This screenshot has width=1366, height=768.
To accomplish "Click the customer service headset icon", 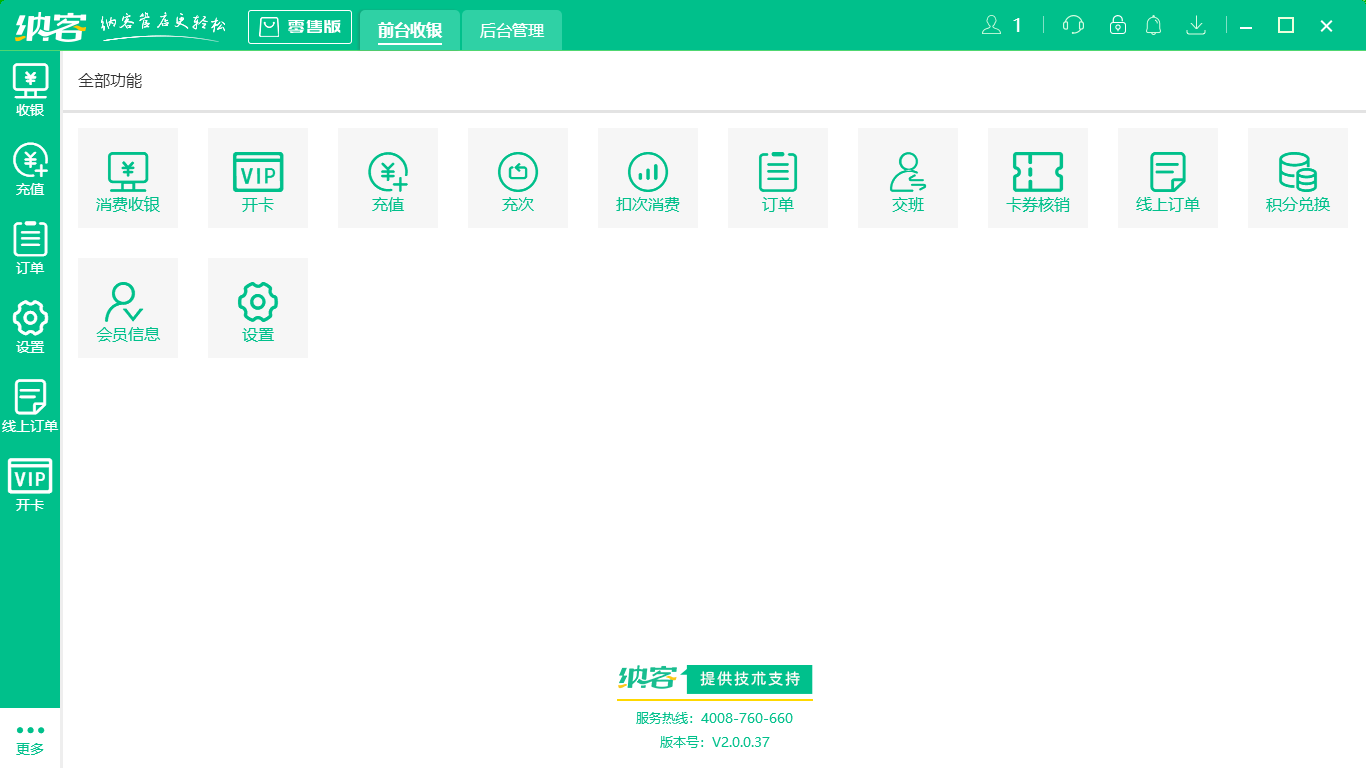I will 1073,26.
